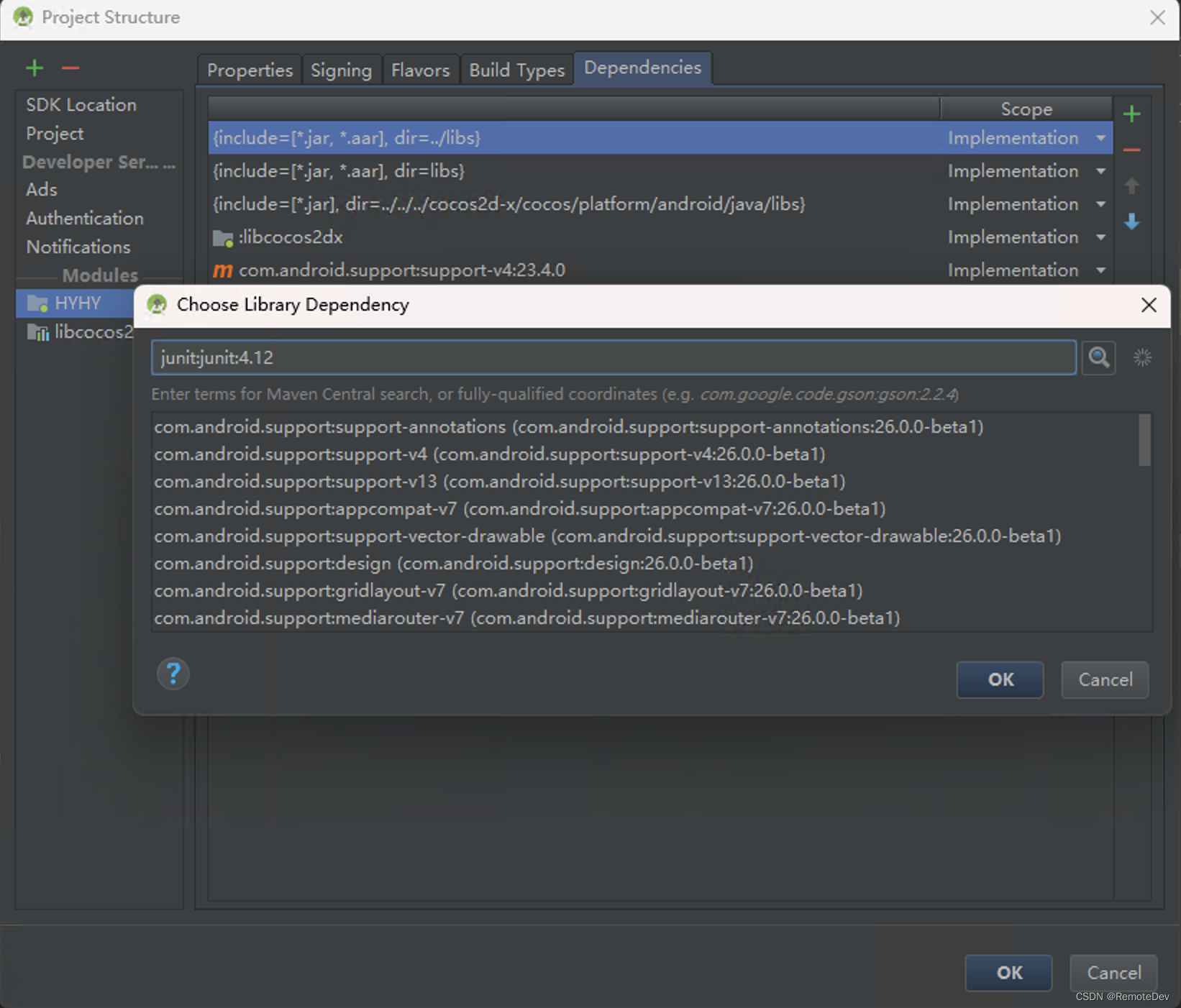
Task: Click red minus to remove module
Action: [x=70, y=68]
